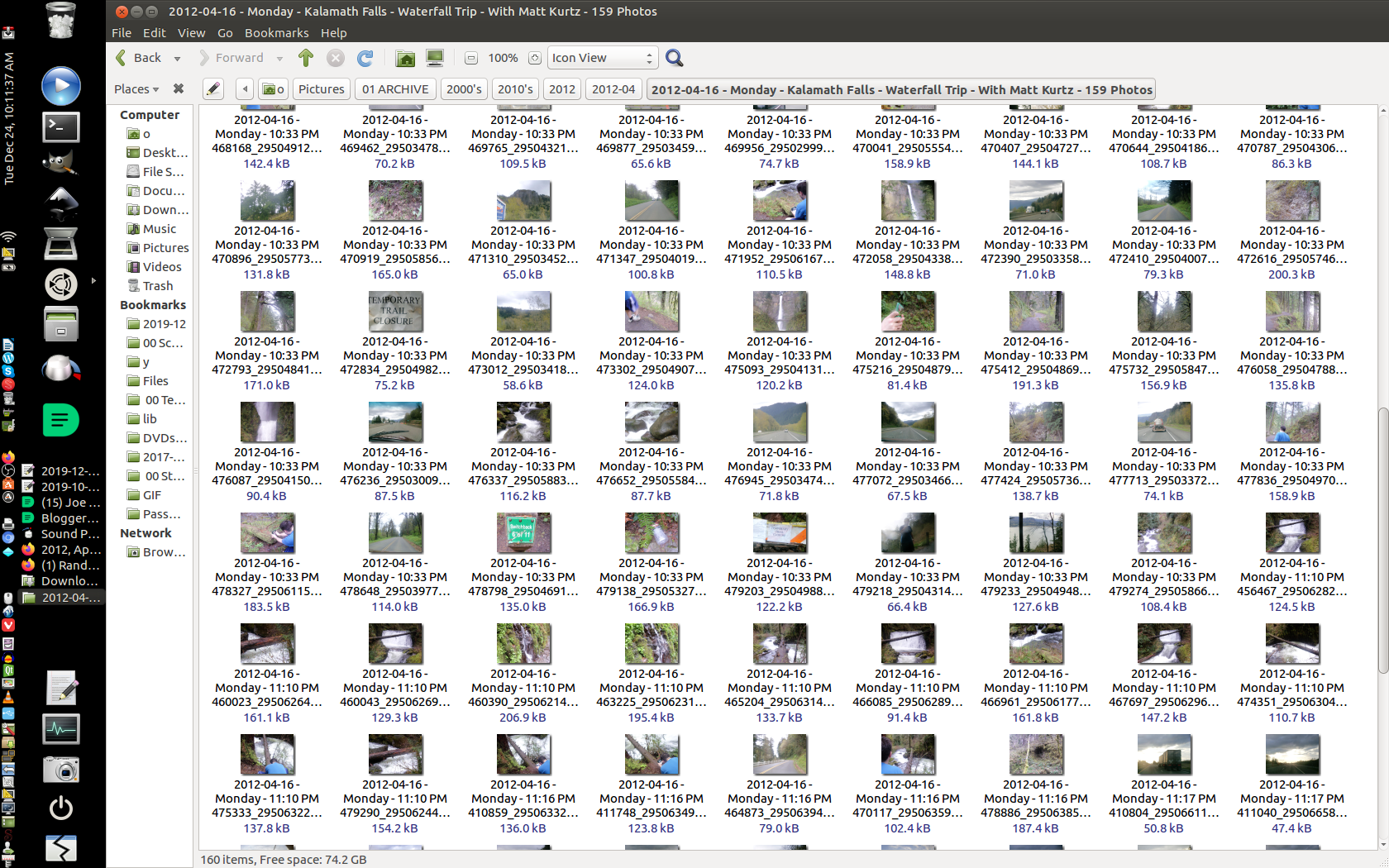Select the Temporary Trail Closure photo thumbnail

tap(395, 312)
